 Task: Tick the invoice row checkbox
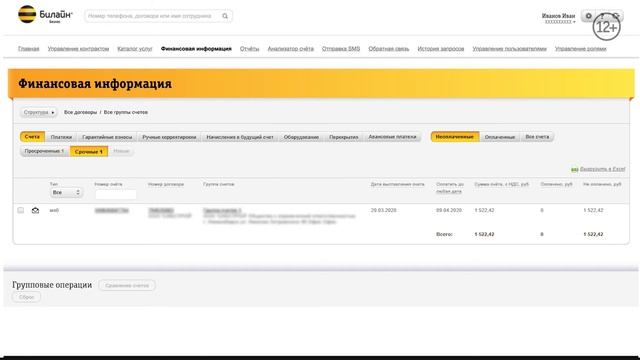click(x=21, y=210)
